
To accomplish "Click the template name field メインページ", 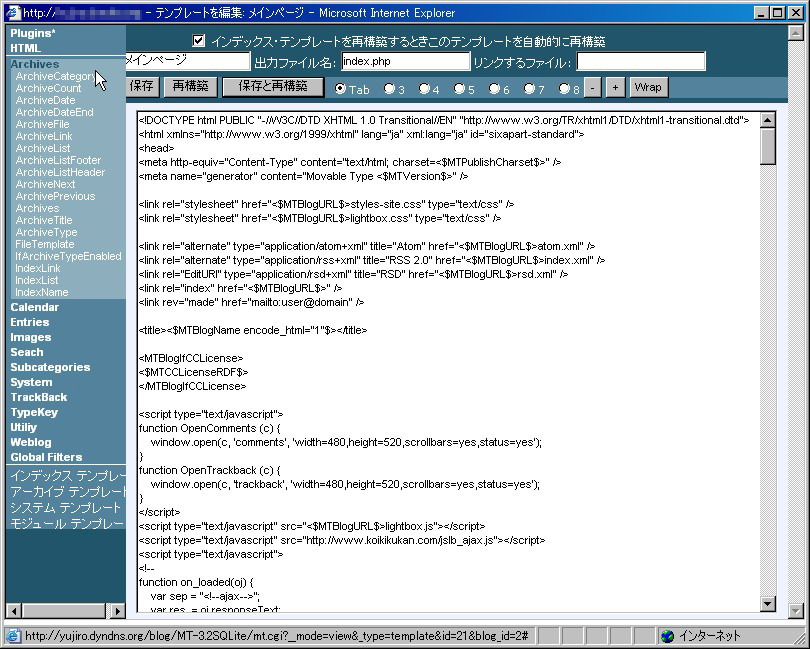I will click(x=188, y=60).
